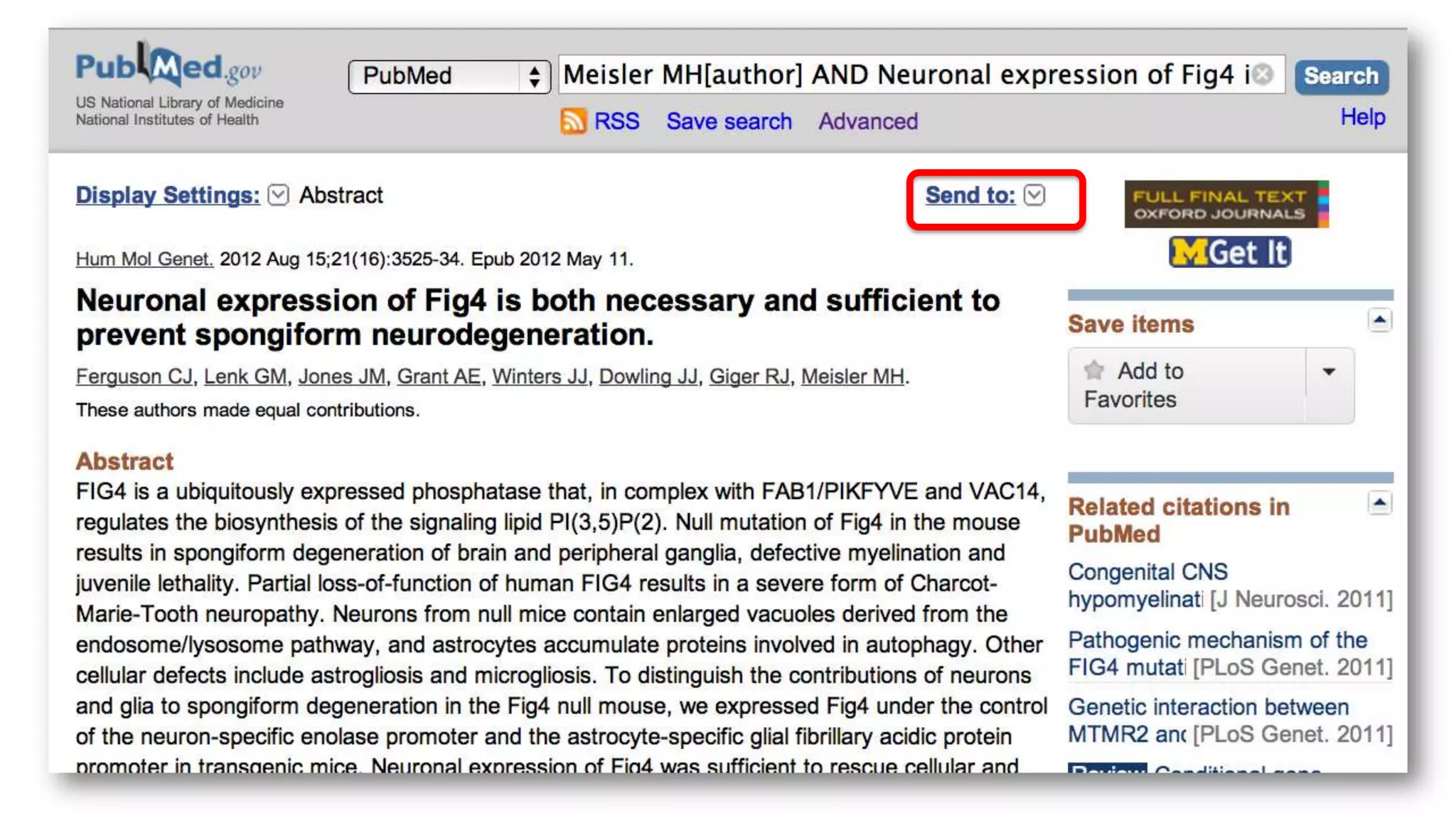Click the orange RSS feed icon

(x=573, y=121)
